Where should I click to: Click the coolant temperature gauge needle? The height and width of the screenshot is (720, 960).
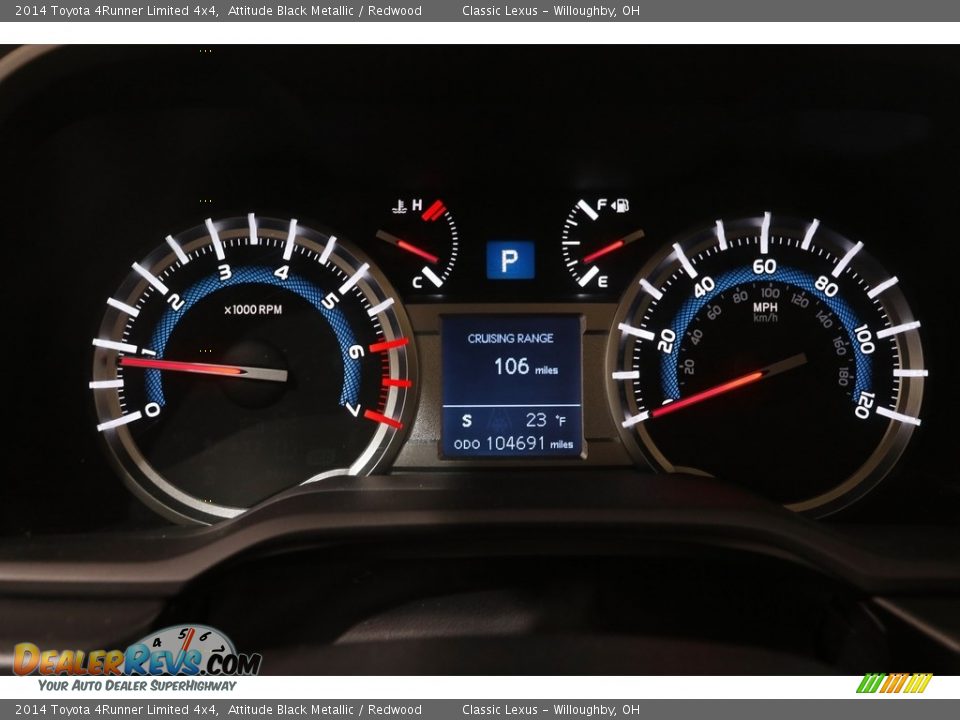pyautogui.click(x=407, y=247)
